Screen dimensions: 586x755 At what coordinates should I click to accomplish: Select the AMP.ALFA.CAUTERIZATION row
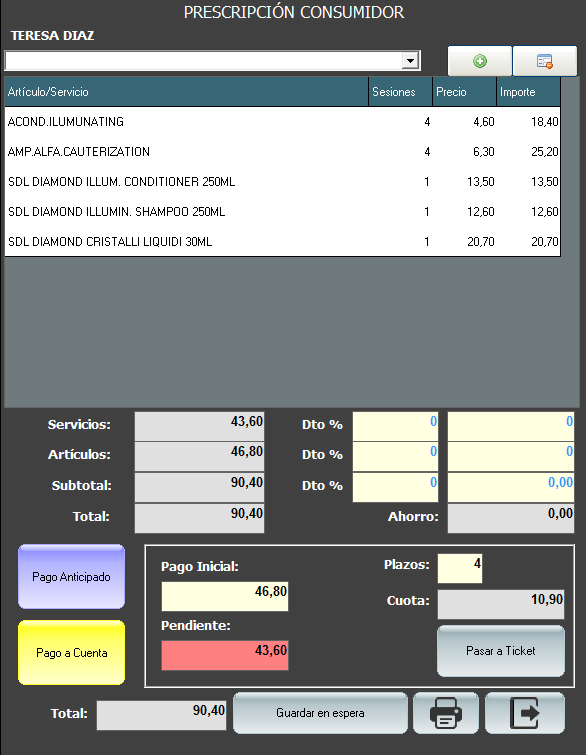(x=283, y=152)
